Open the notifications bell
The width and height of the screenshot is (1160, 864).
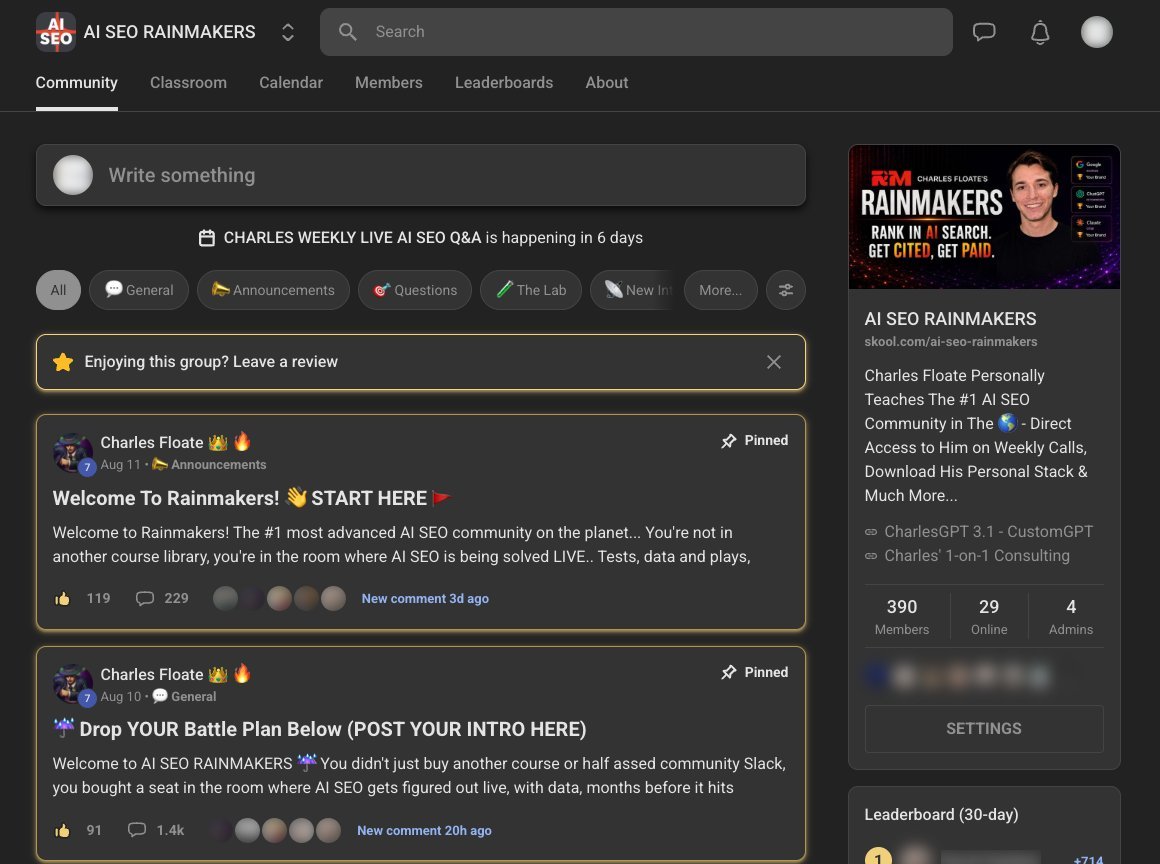(1040, 32)
